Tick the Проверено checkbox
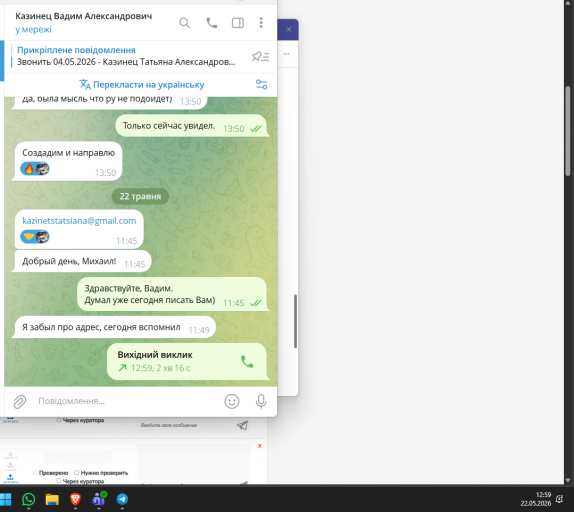Viewport: 574px width, 512px height. (x=35, y=472)
